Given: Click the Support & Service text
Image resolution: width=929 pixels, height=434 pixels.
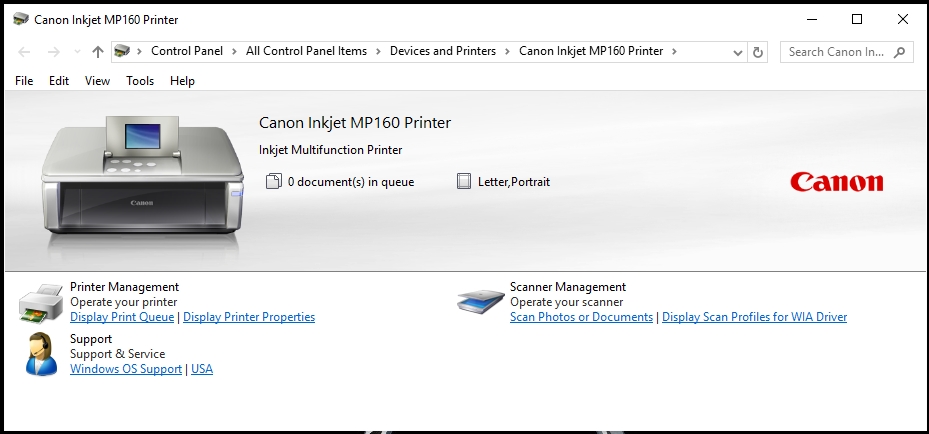Looking at the screenshot, I should [x=117, y=354].
